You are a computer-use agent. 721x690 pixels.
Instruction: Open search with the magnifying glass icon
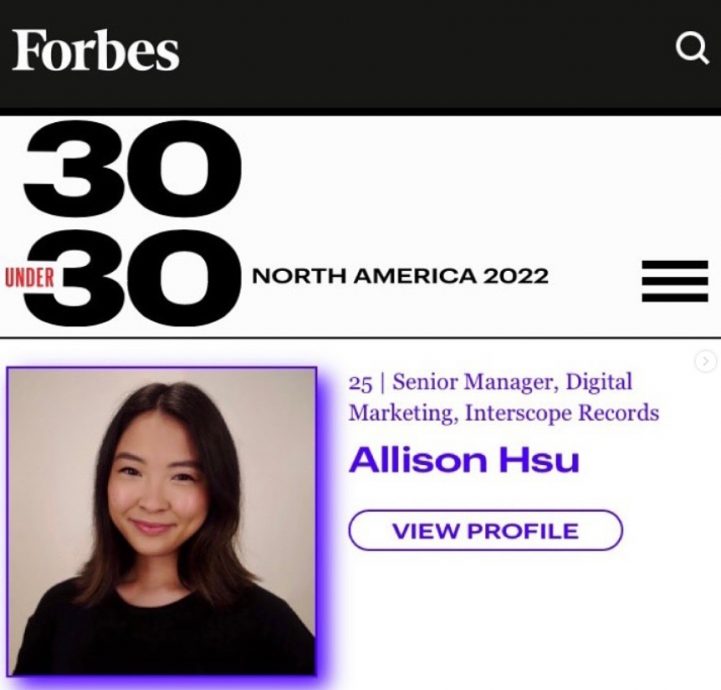[692, 47]
